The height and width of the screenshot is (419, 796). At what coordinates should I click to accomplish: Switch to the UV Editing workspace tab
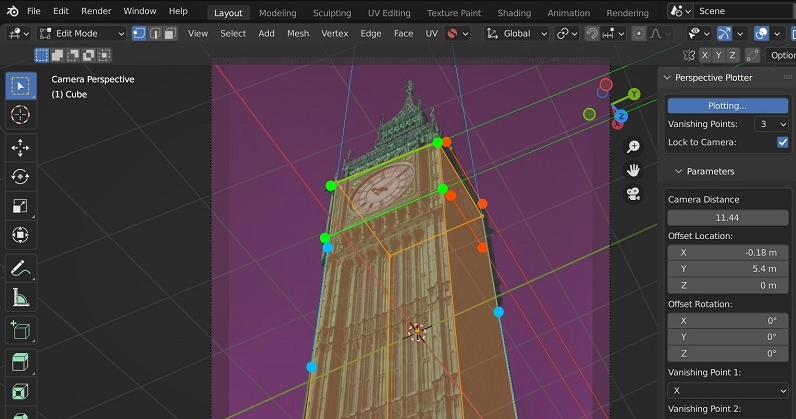click(x=389, y=13)
